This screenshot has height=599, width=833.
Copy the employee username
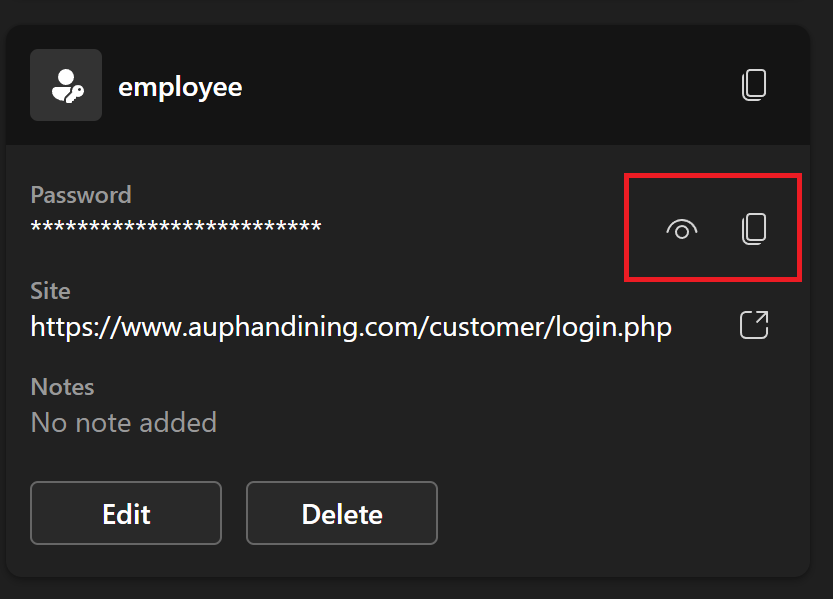(x=754, y=85)
